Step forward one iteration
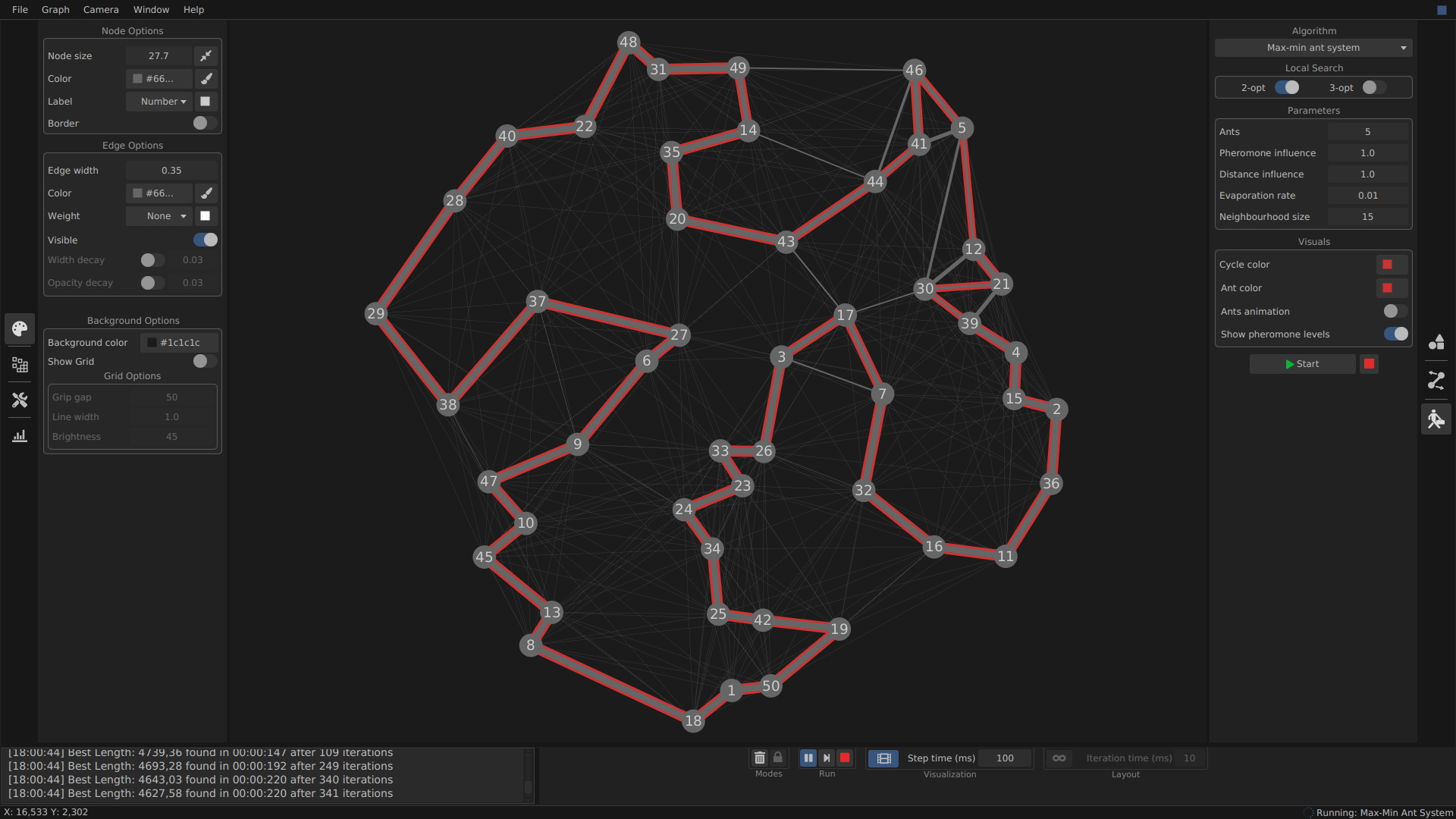 827,758
